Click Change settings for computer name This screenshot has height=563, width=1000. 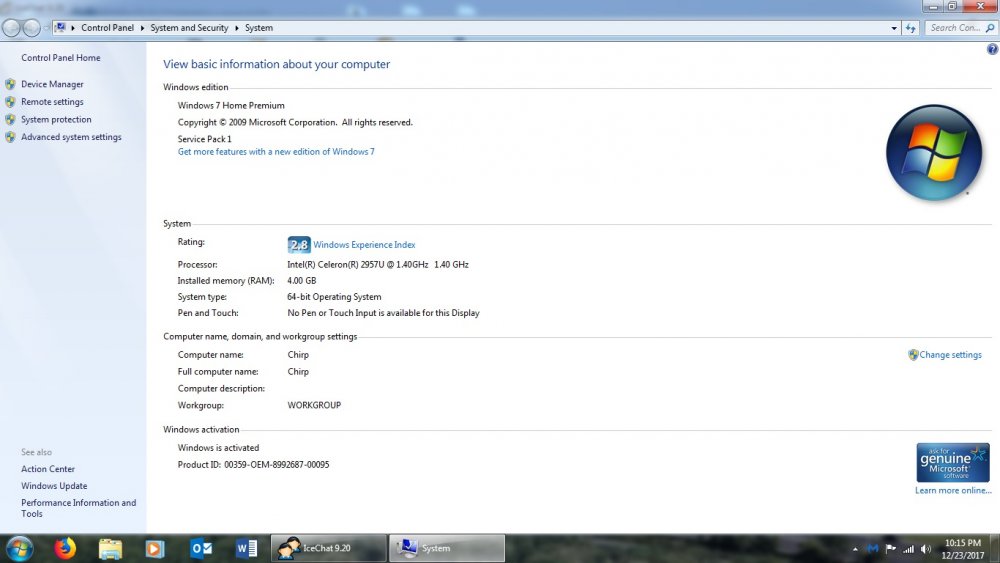pyautogui.click(x=950, y=355)
